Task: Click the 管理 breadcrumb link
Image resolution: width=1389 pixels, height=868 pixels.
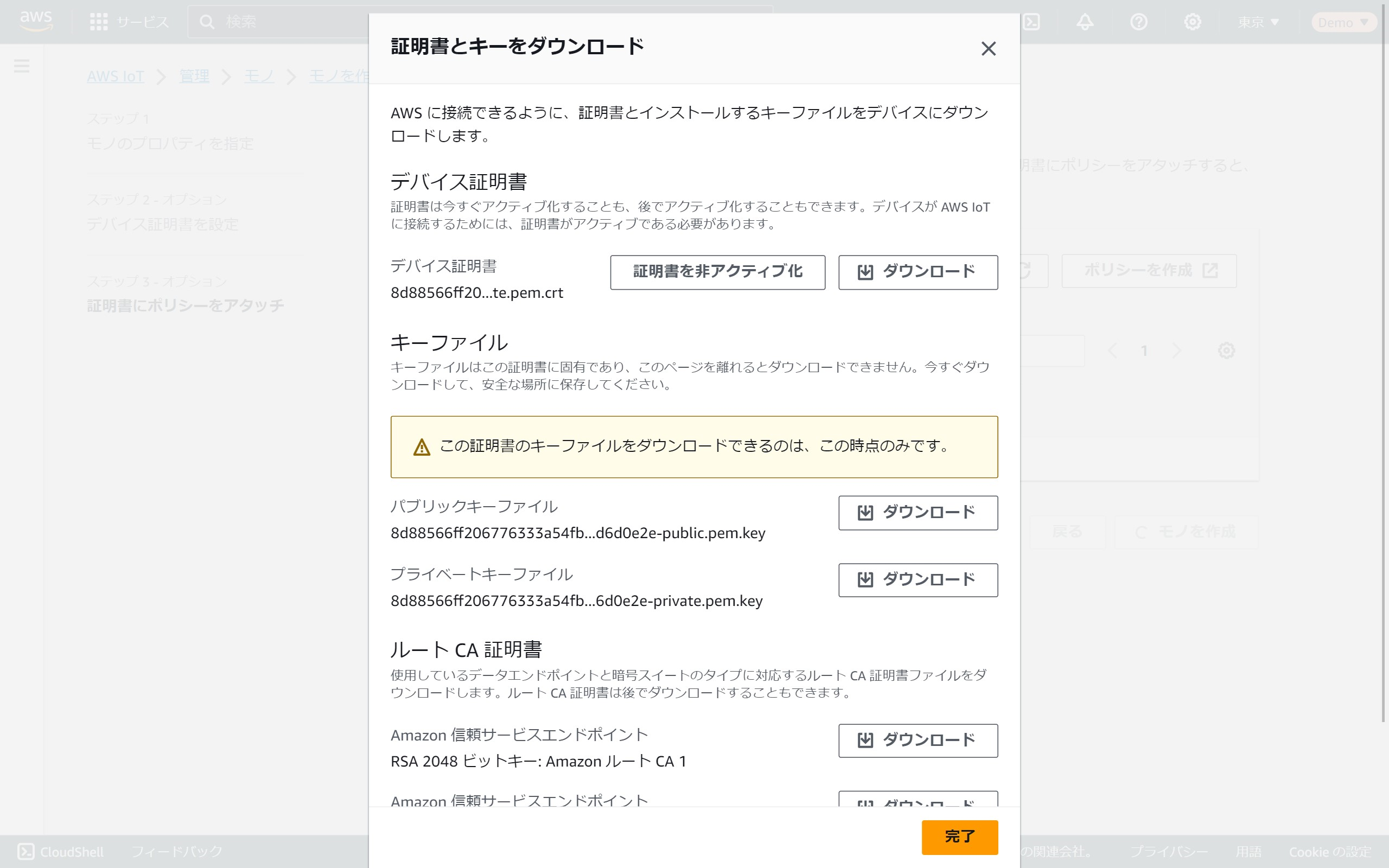Action: tap(194, 76)
